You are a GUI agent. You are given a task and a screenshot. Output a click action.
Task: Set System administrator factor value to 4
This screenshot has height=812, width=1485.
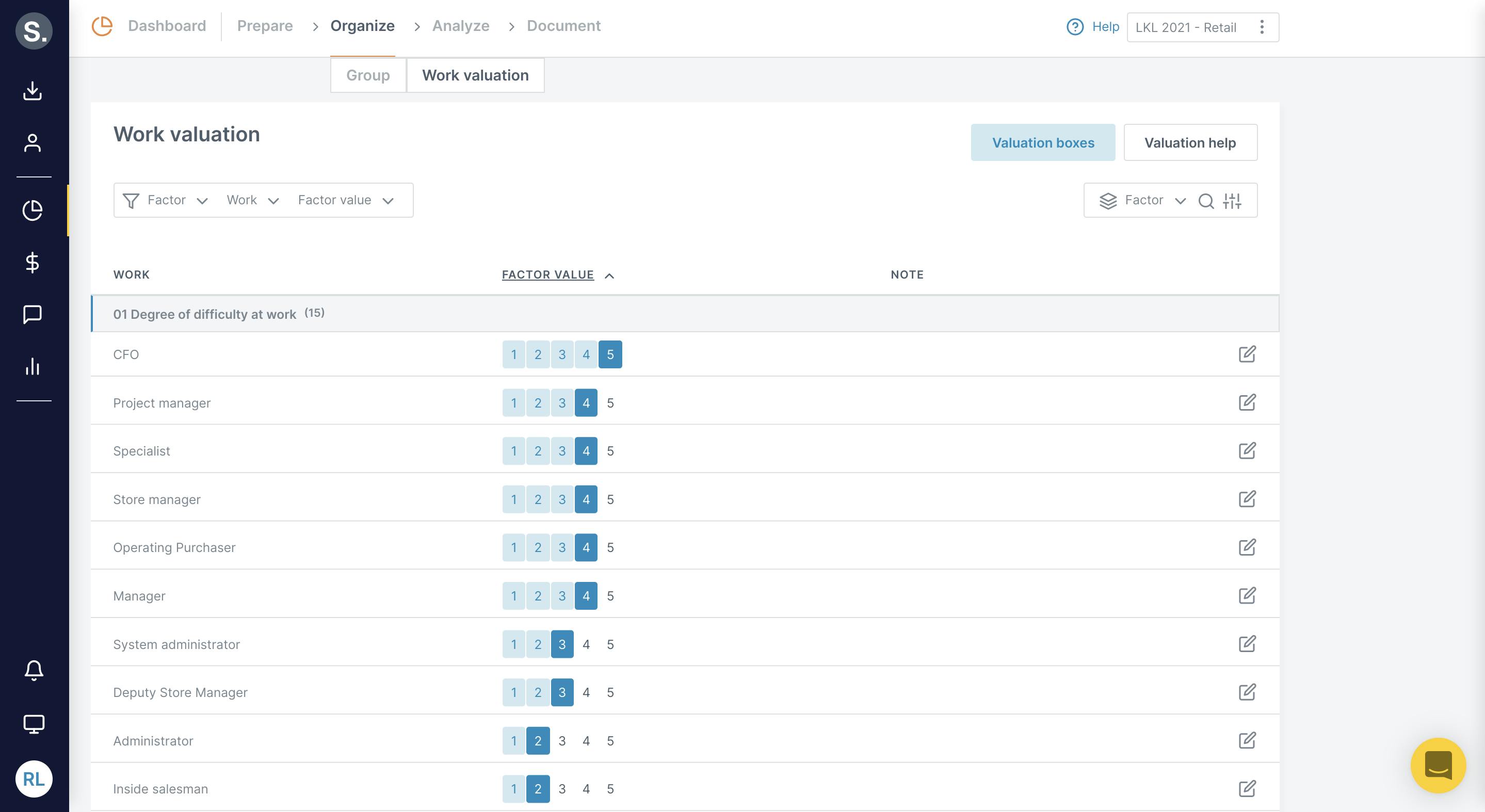click(x=586, y=644)
